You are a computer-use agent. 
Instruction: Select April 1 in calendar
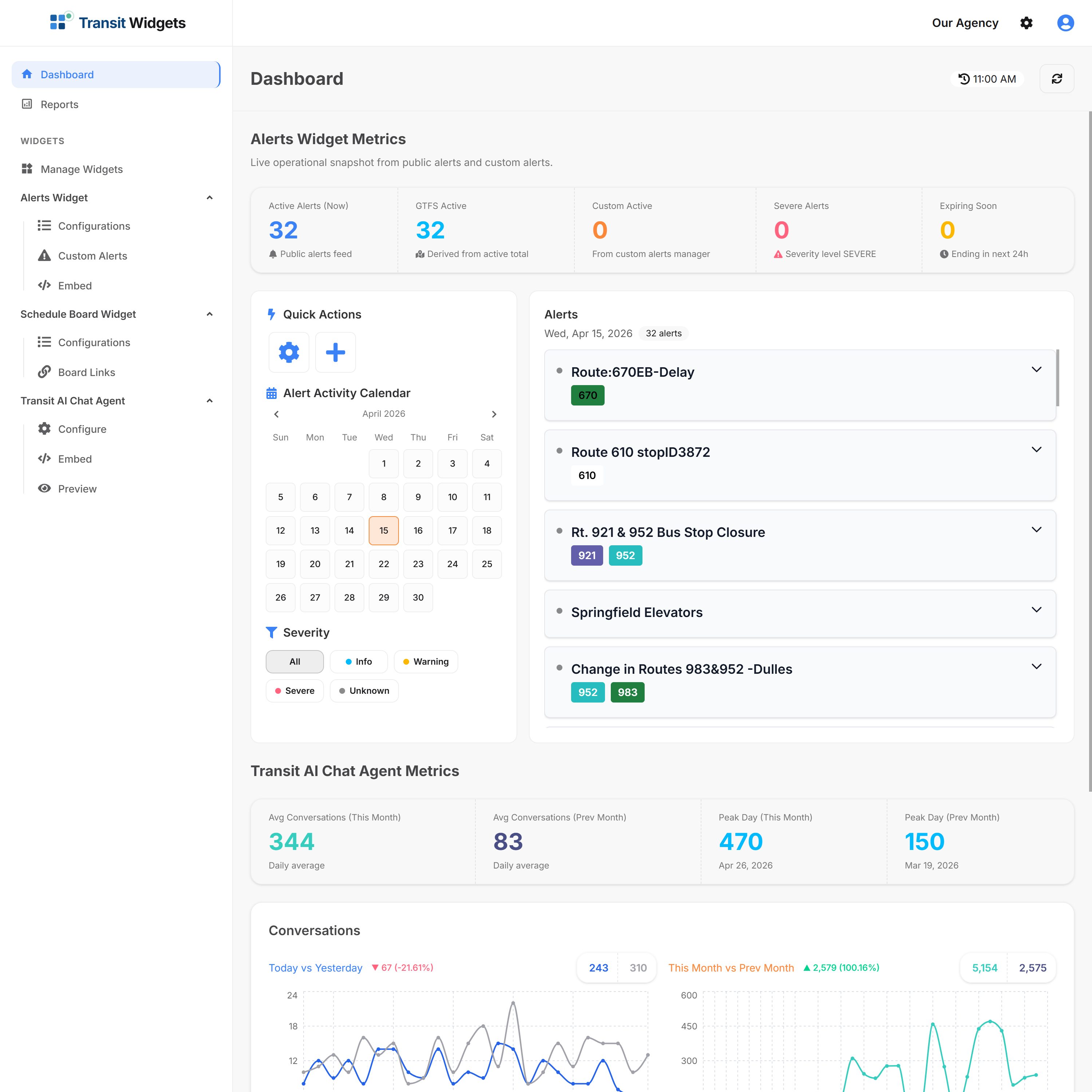point(384,463)
